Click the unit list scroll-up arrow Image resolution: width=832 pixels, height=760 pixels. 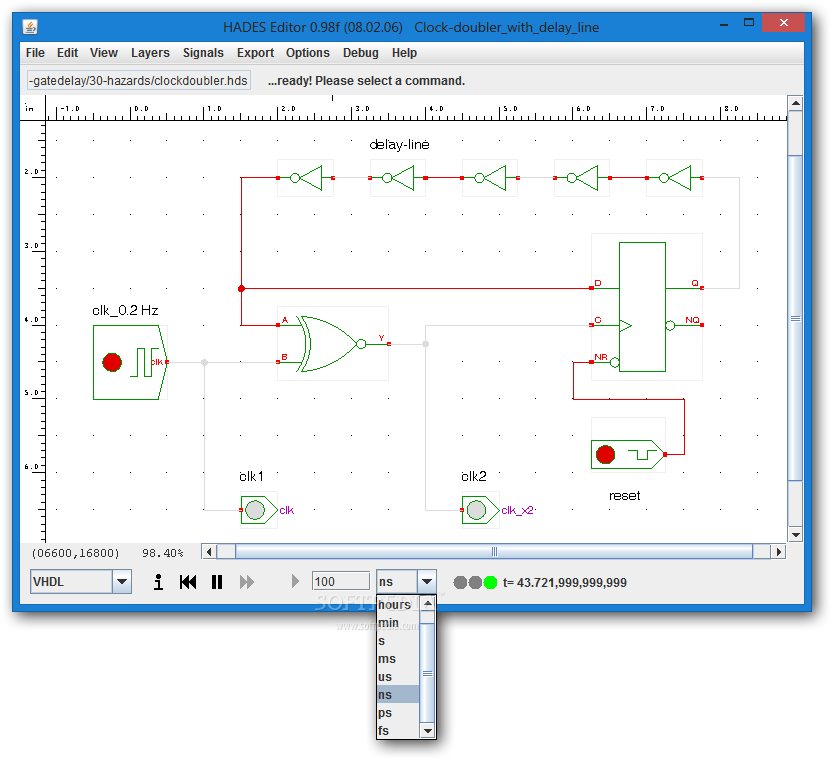[427, 604]
